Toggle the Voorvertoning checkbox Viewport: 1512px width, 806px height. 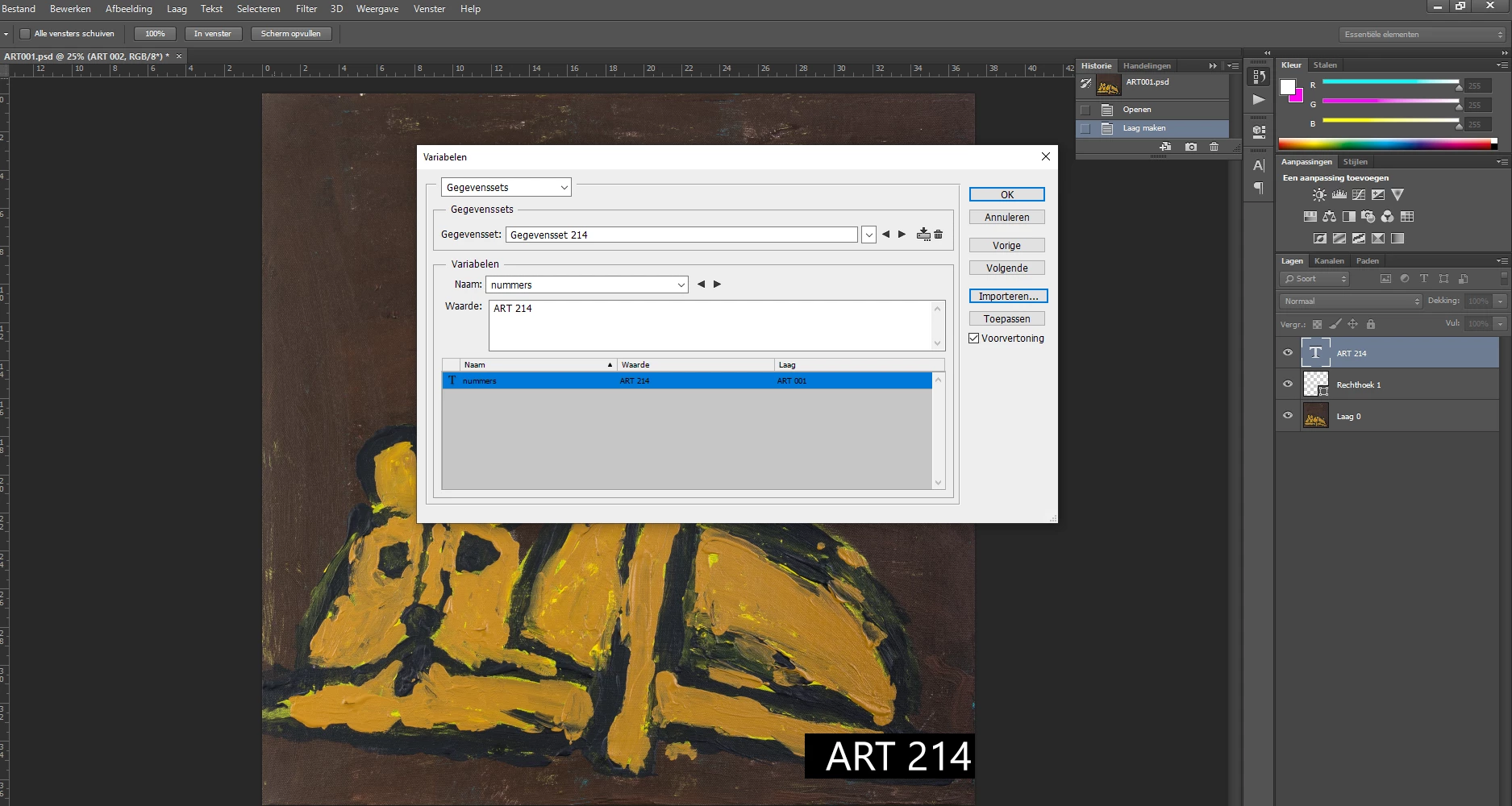pos(974,339)
